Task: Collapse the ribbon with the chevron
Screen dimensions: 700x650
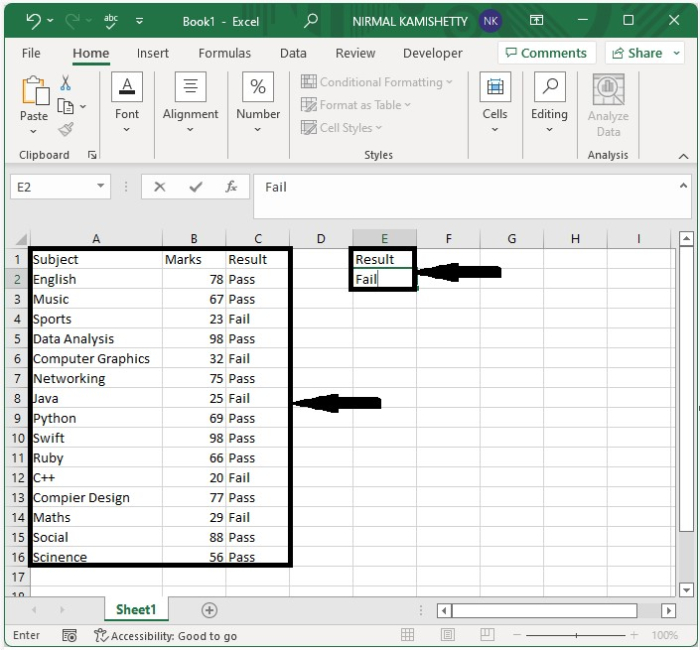Action: 683,156
